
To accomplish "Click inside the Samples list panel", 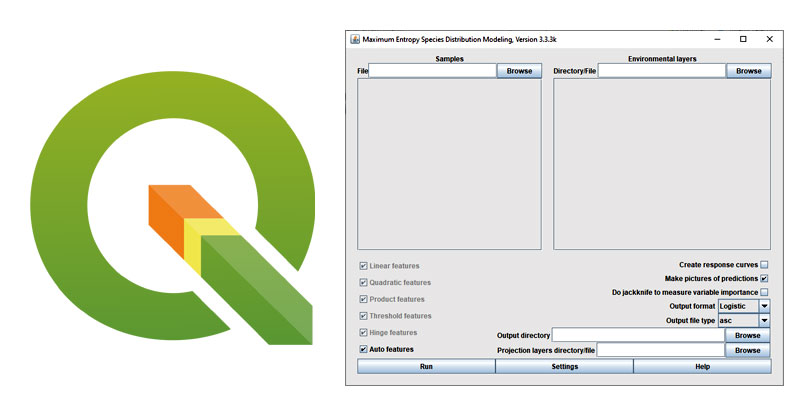I will tap(449, 164).
